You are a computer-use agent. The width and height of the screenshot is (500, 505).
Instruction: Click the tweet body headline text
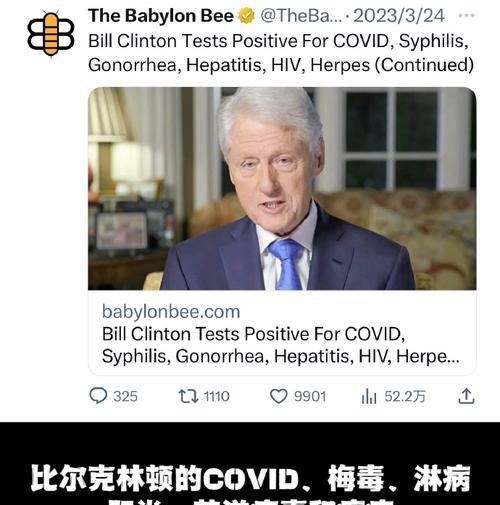(x=281, y=53)
